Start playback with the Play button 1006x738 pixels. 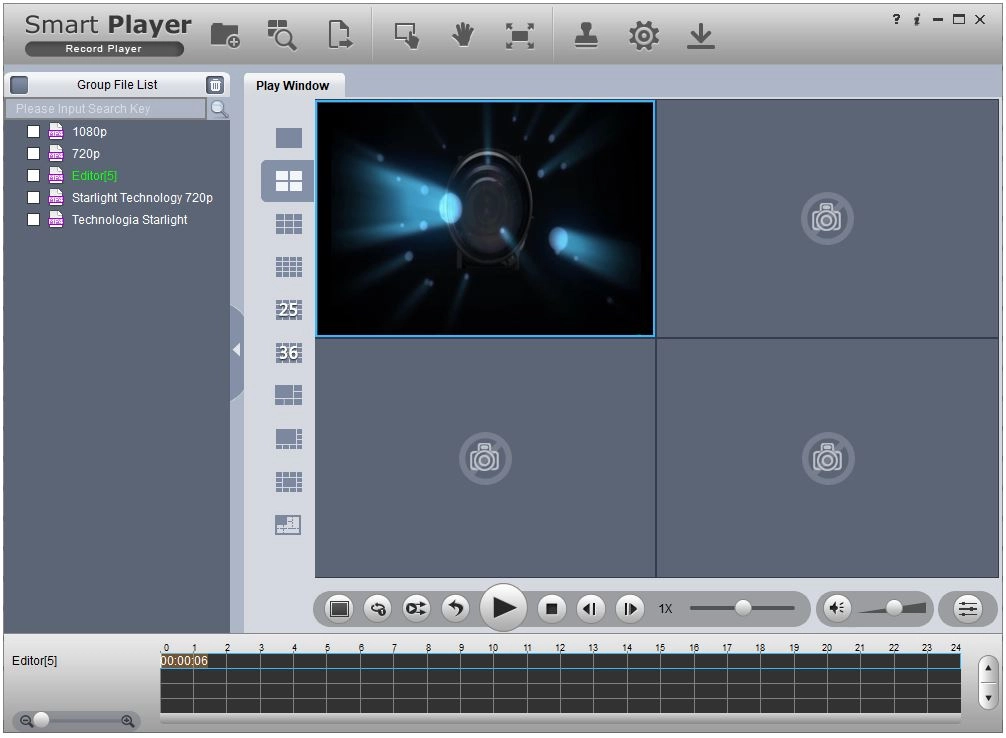click(x=504, y=608)
